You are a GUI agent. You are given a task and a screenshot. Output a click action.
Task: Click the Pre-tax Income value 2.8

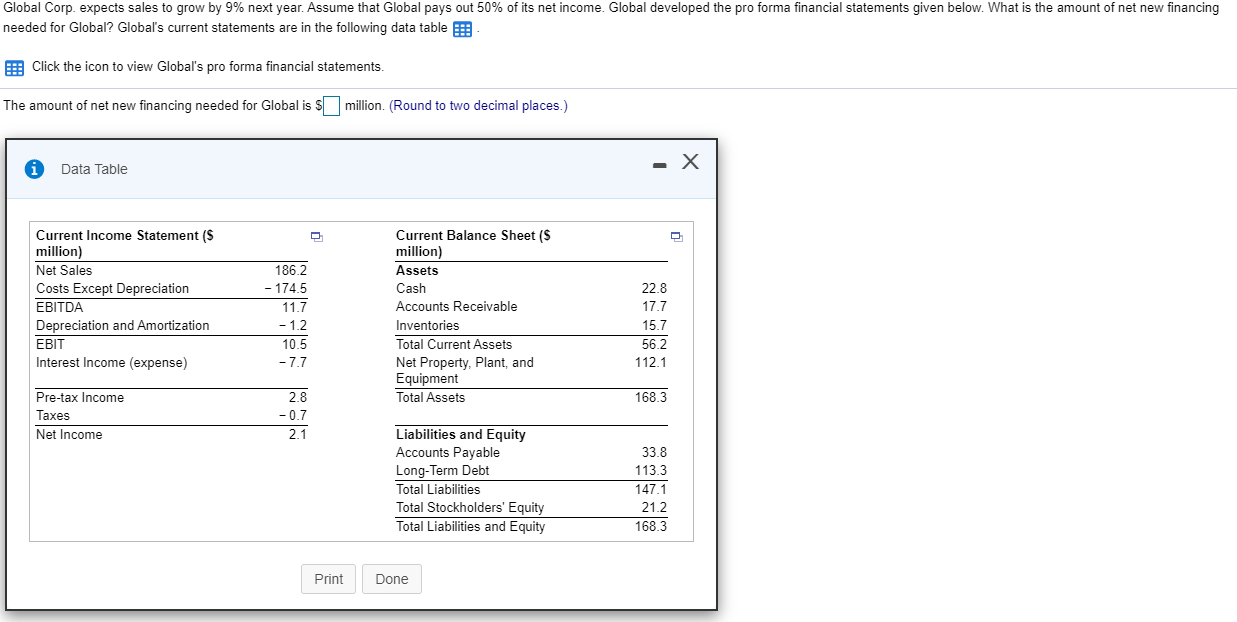[298, 398]
